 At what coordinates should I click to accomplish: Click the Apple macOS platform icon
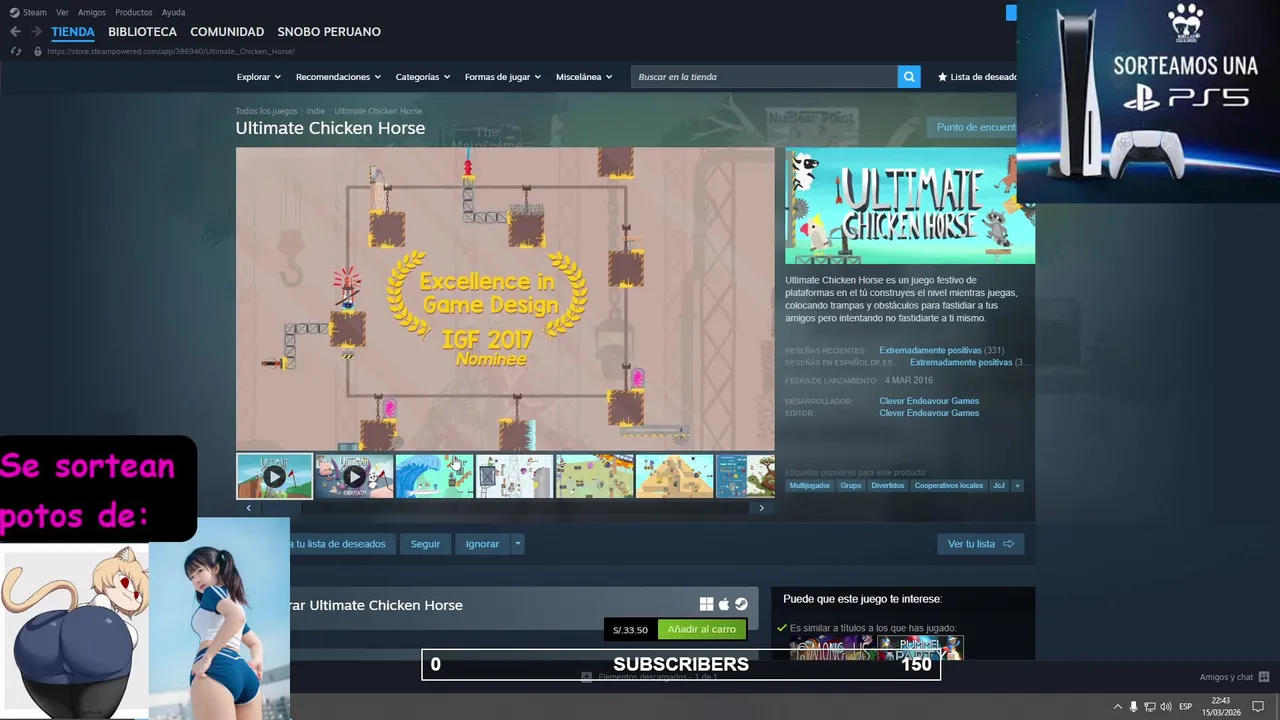[724, 604]
